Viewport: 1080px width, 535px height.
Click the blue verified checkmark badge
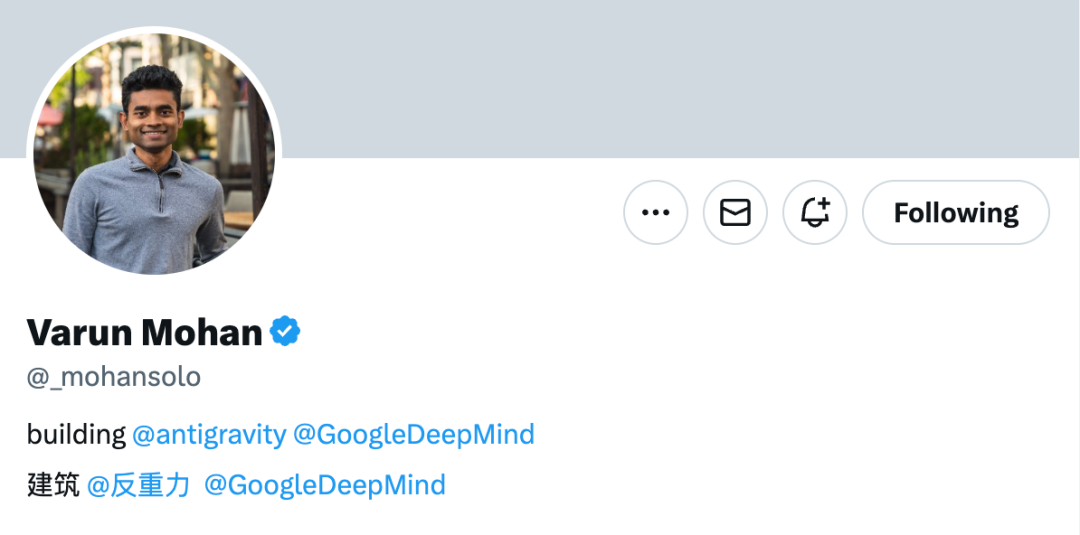[286, 331]
